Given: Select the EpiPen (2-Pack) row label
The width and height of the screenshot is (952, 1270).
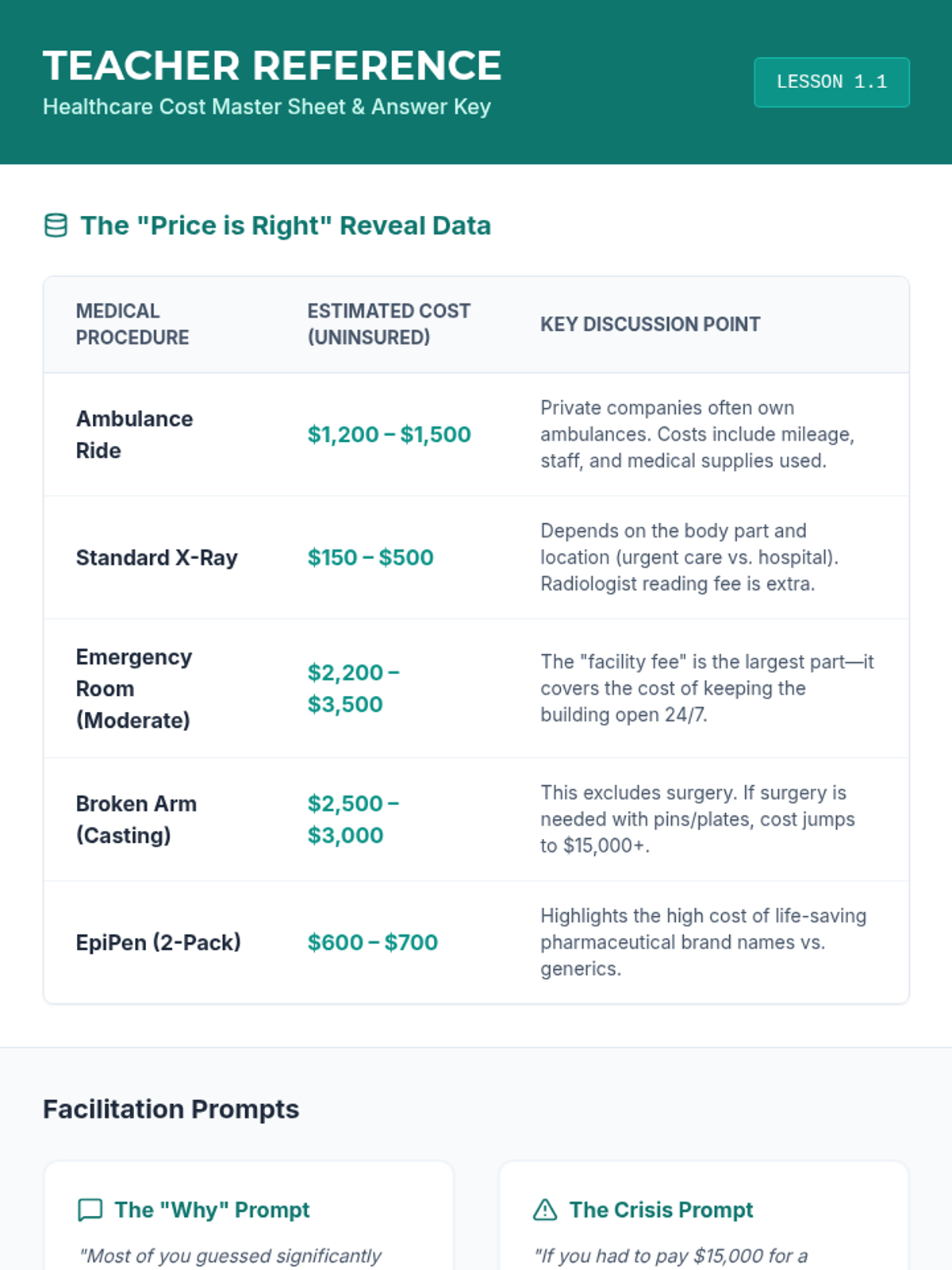Looking at the screenshot, I should (x=158, y=942).
